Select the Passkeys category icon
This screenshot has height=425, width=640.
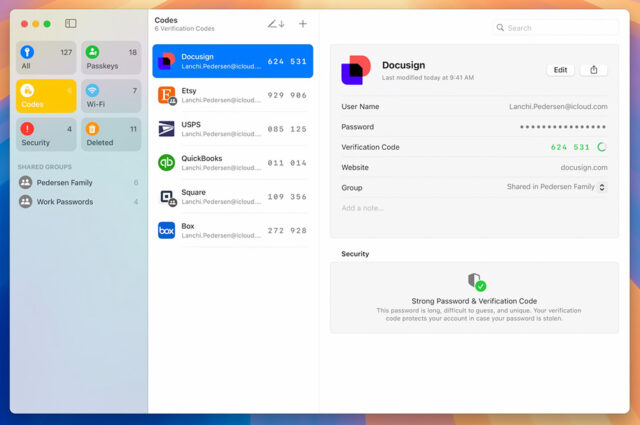tap(92, 52)
